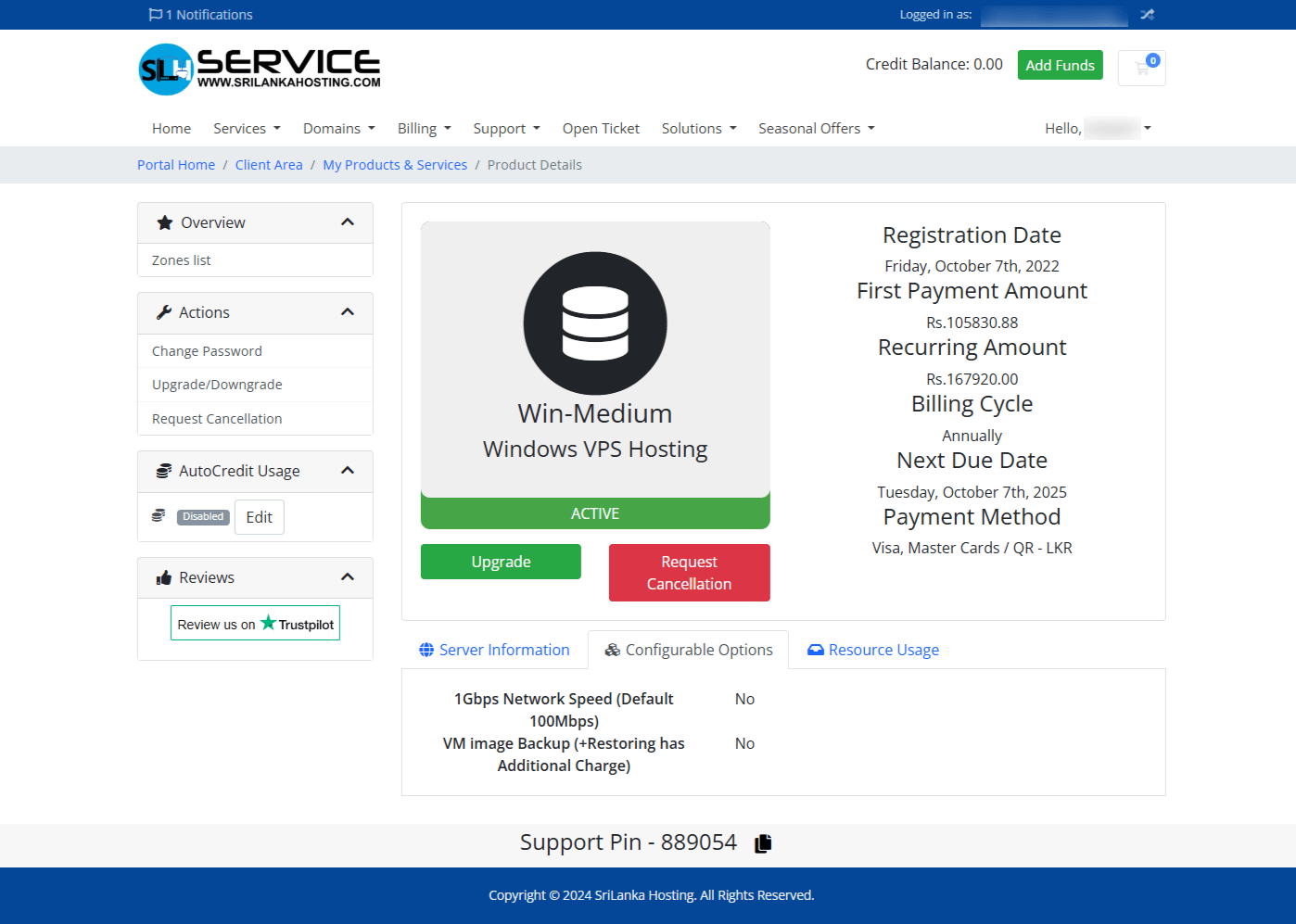The height and width of the screenshot is (924, 1296).
Task: Open the notifications flag icon
Action: click(155, 15)
